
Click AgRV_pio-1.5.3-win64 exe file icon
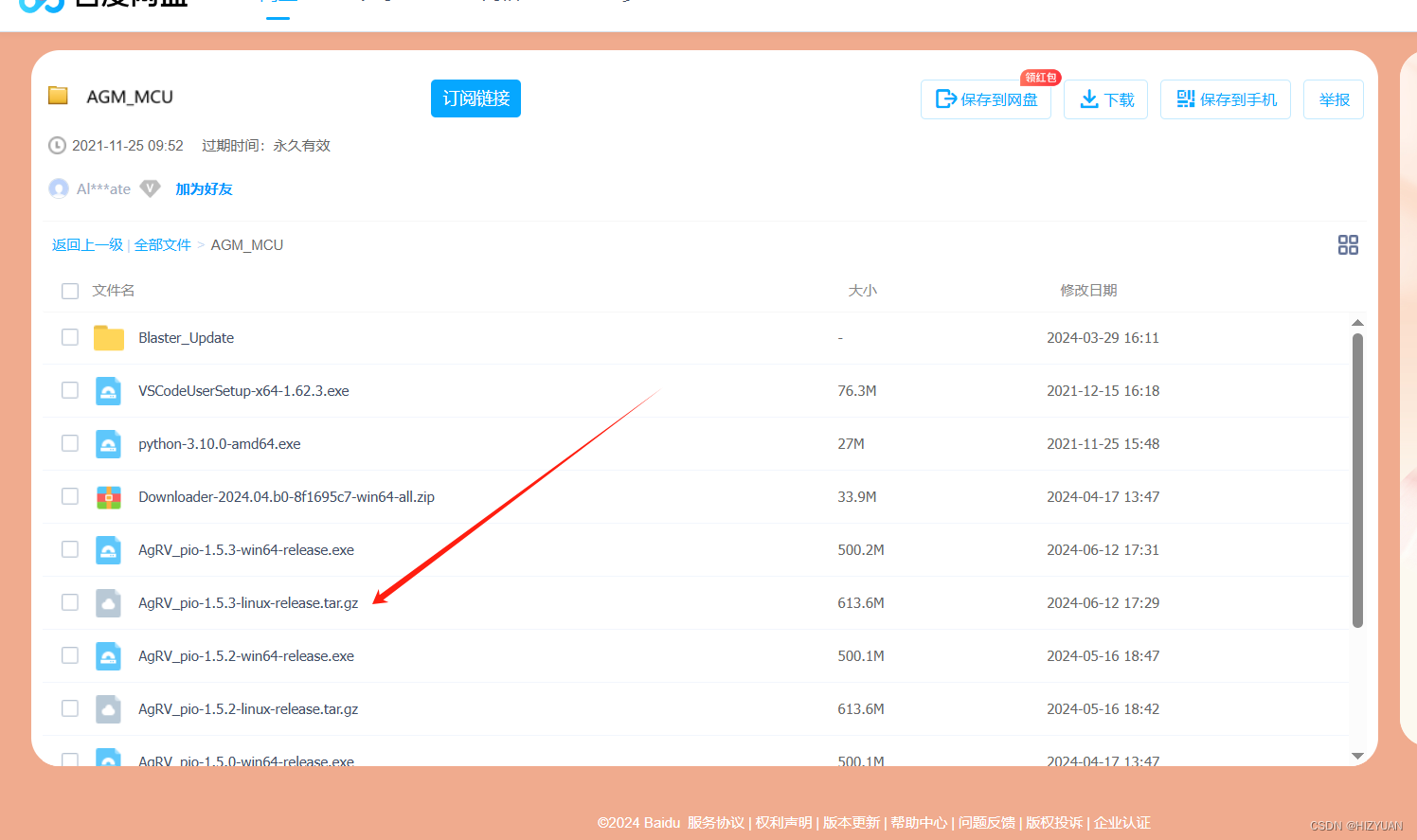point(109,550)
